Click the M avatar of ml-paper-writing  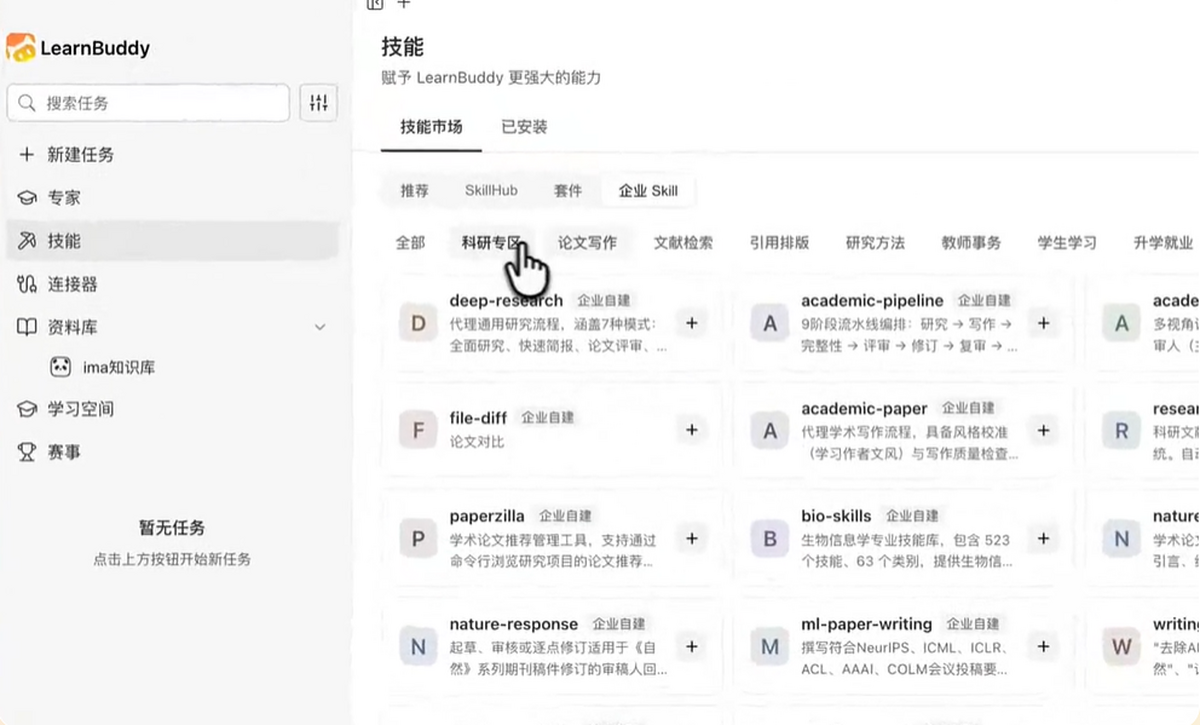tap(770, 647)
